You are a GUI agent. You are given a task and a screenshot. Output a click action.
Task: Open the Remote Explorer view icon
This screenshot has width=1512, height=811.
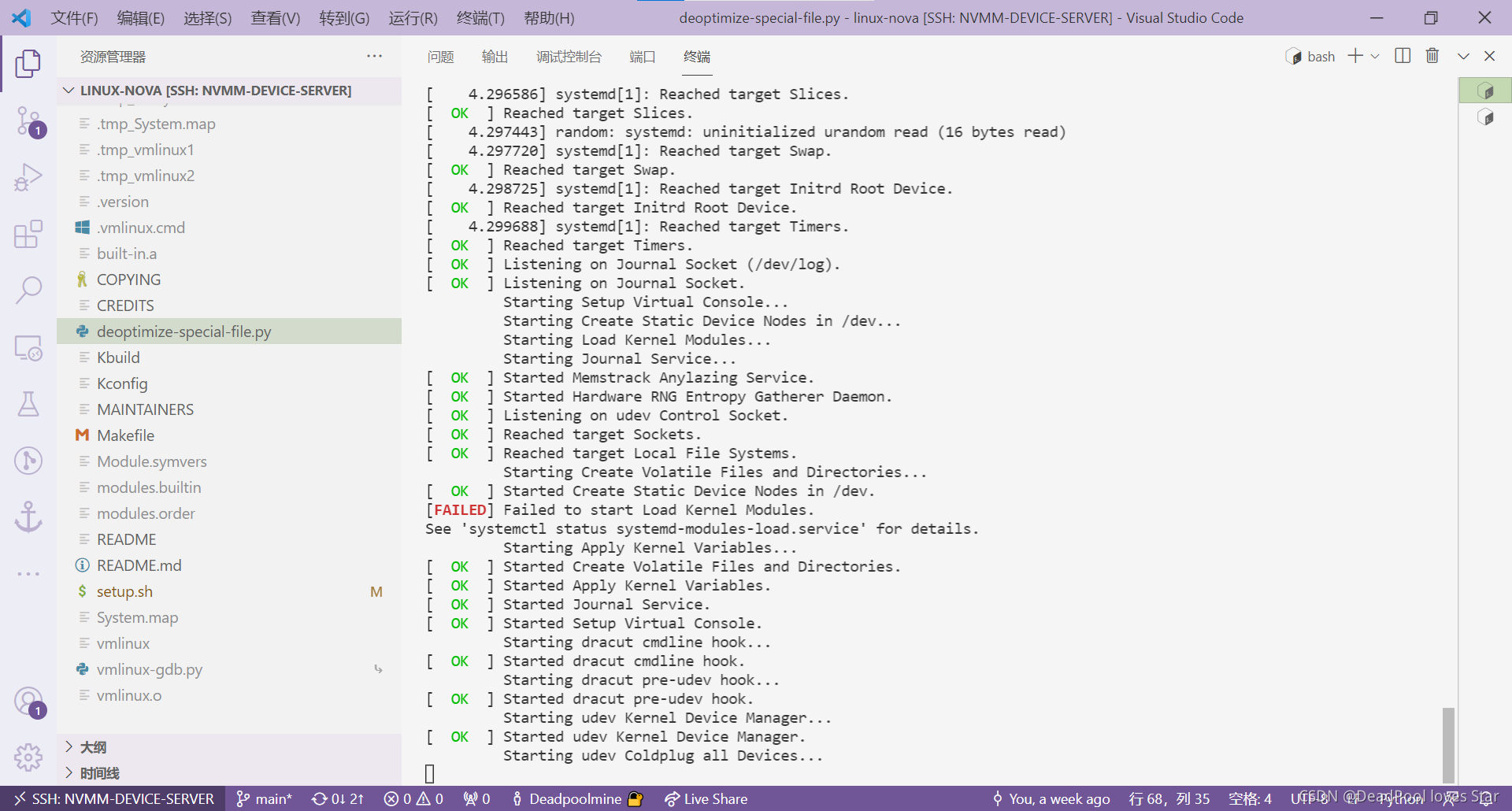click(x=28, y=347)
